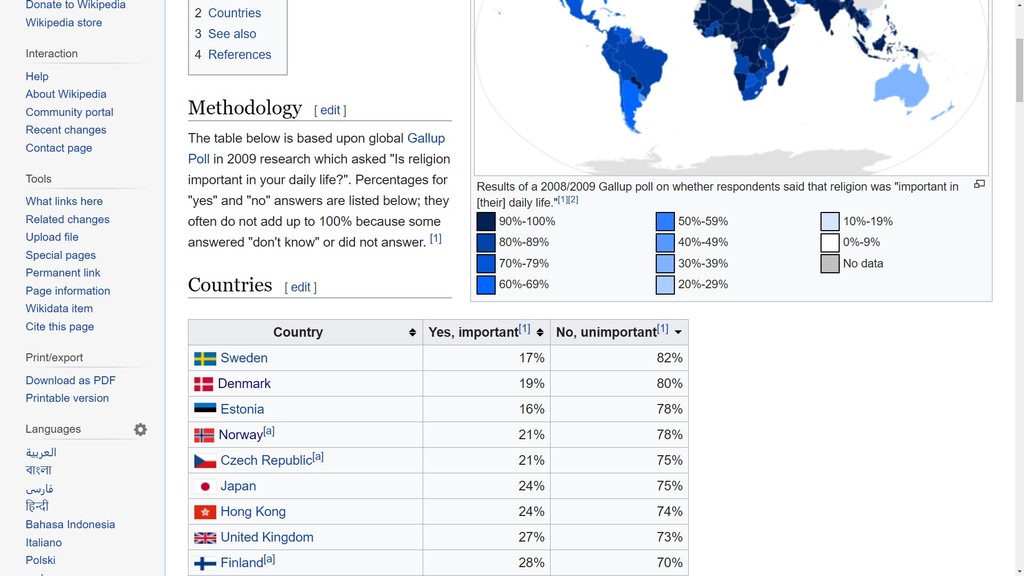The height and width of the screenshot is (576, 1024).
Task: Switch to Italiano version
Action: tap(44, 543)
